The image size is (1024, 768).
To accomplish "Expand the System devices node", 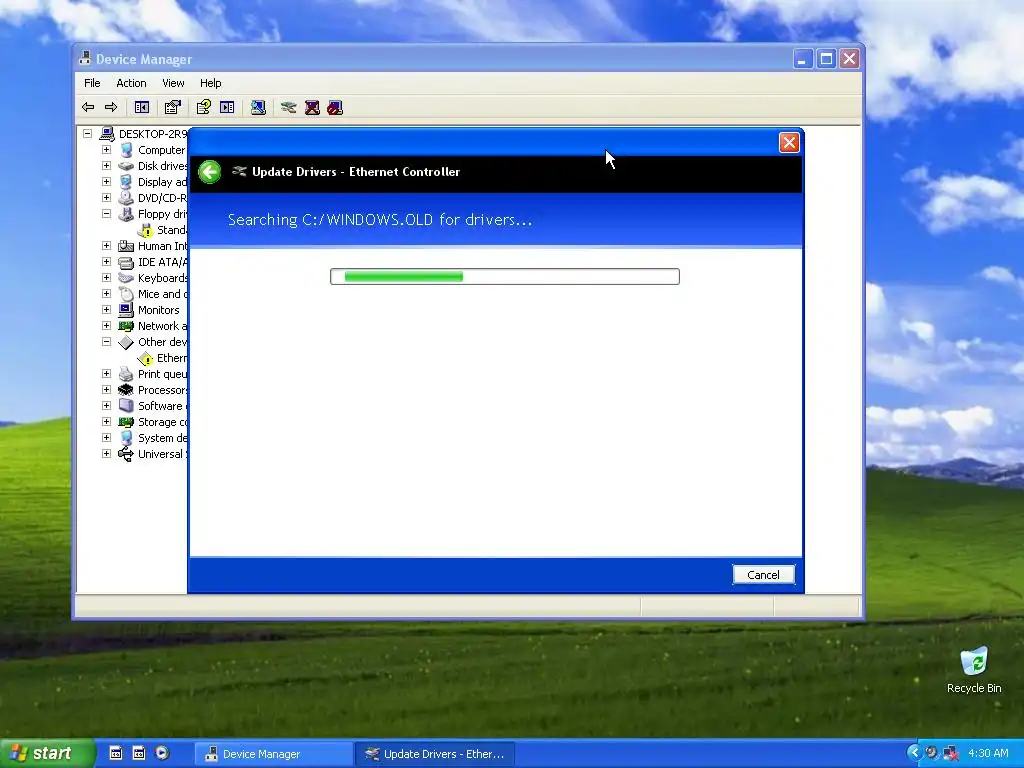I will (106, 438).
